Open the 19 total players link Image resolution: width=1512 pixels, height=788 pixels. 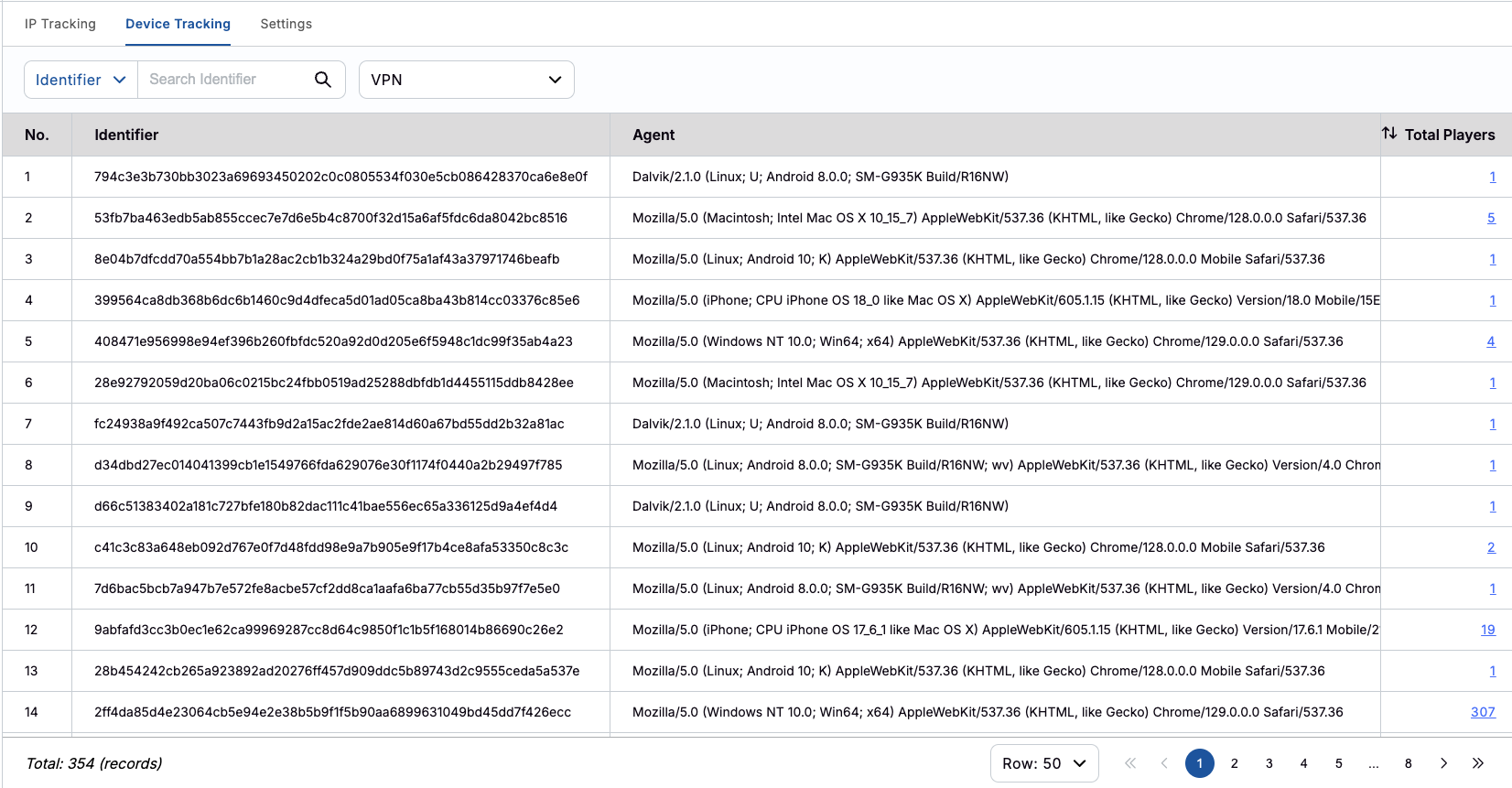[x=1487, y=630]
